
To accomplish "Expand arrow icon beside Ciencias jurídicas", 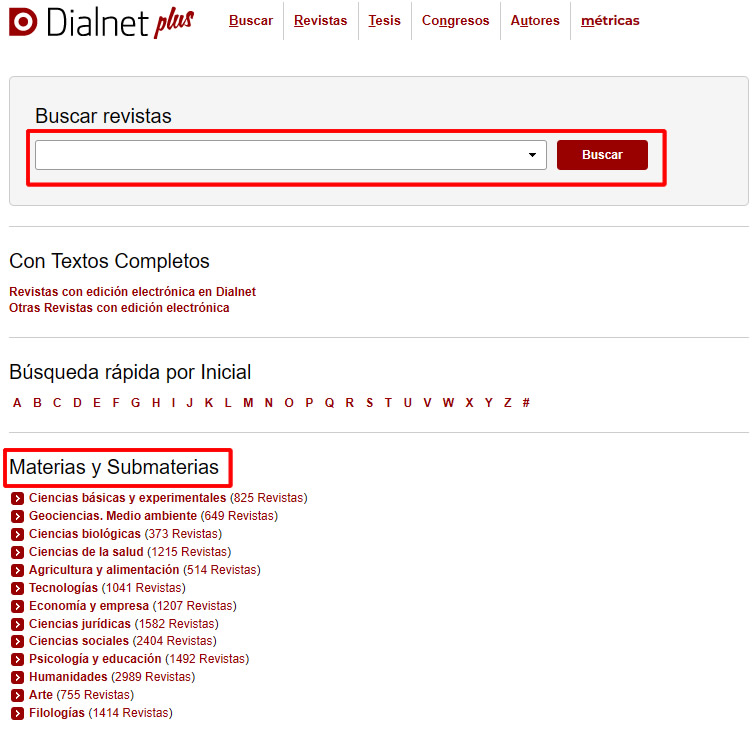I will tap(17, 624).
